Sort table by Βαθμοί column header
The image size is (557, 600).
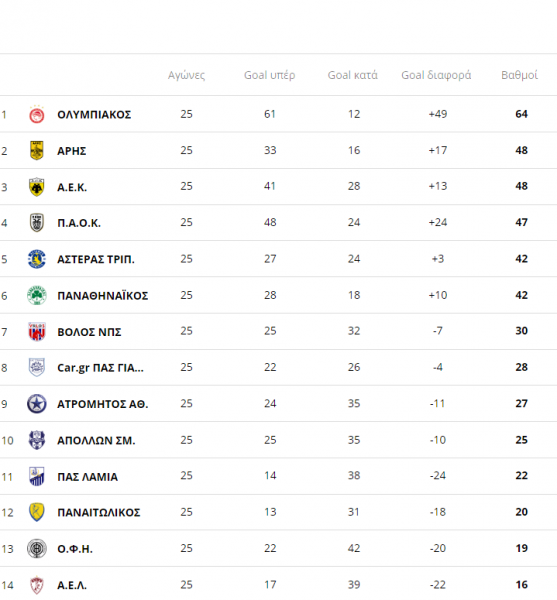click(519, 75)
